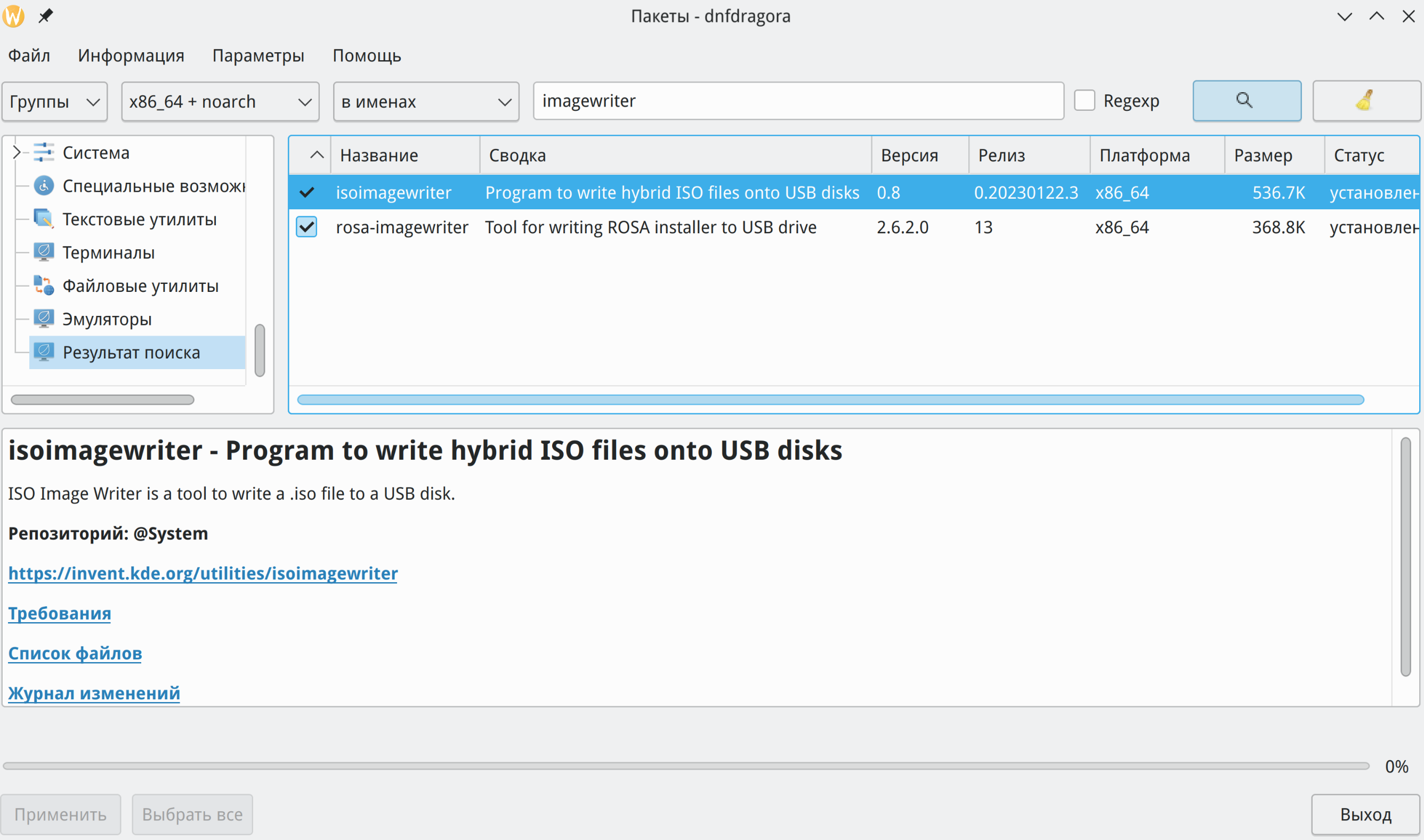Open the Группы view dropdown

(54, 102)
